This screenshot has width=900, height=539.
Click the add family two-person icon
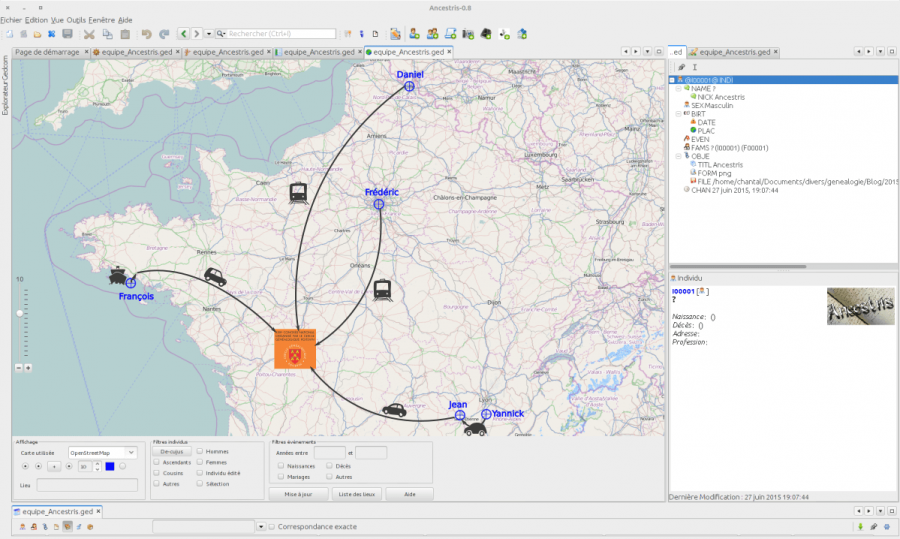point(432,34)
